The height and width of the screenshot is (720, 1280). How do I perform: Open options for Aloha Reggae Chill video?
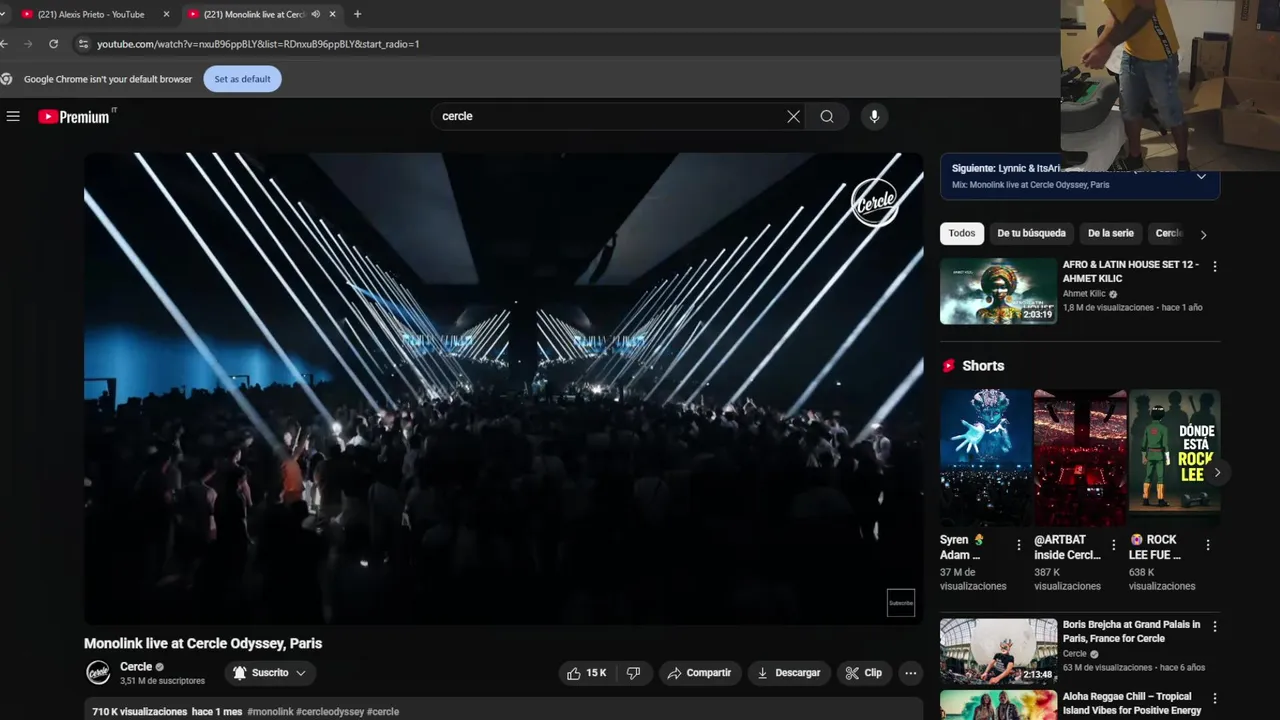1215,698
